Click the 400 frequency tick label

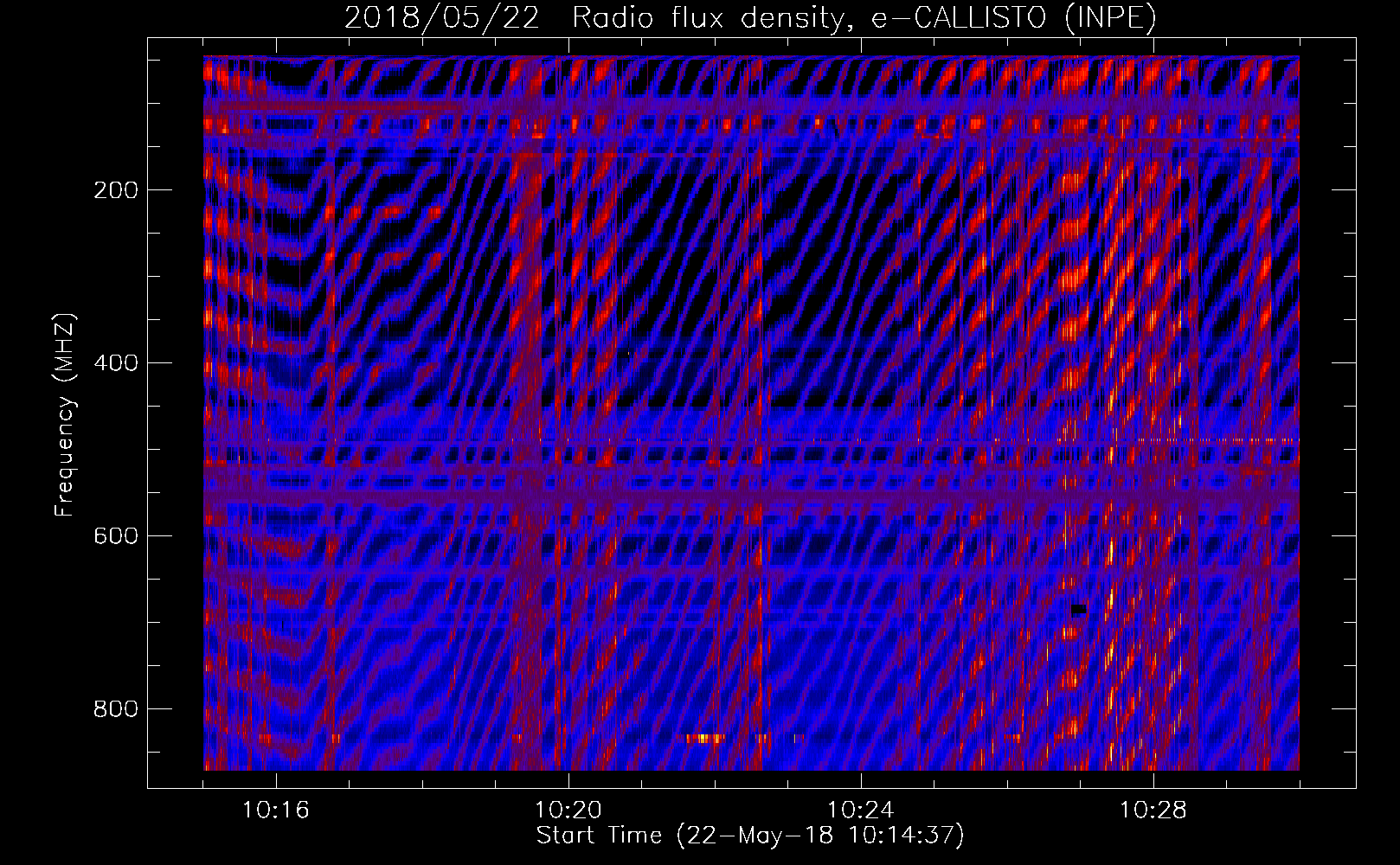116,363
